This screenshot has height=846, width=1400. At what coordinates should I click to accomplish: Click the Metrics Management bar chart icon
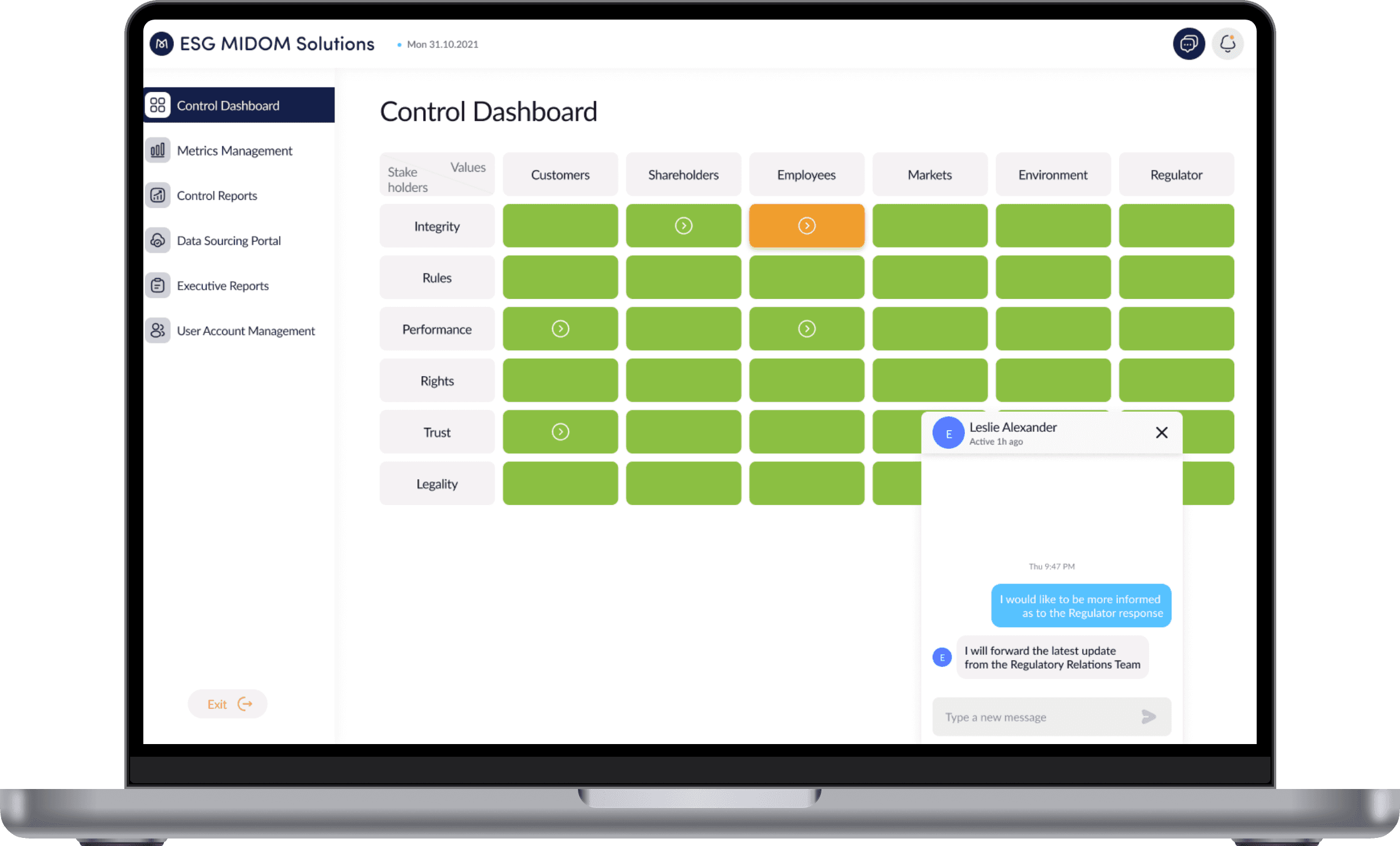(x=158, y=150)
